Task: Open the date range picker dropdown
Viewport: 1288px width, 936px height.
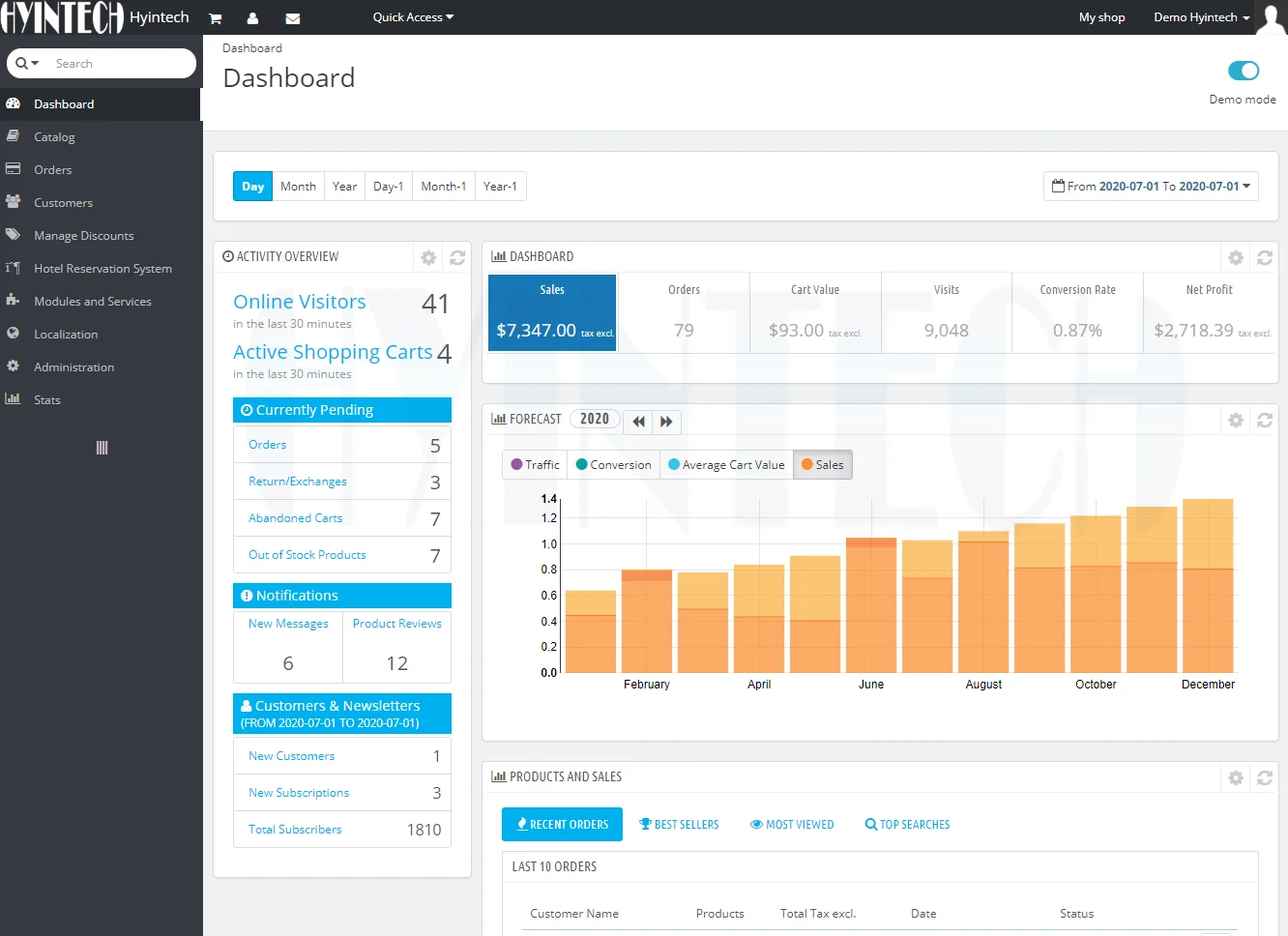Action: click(1151, 187)
